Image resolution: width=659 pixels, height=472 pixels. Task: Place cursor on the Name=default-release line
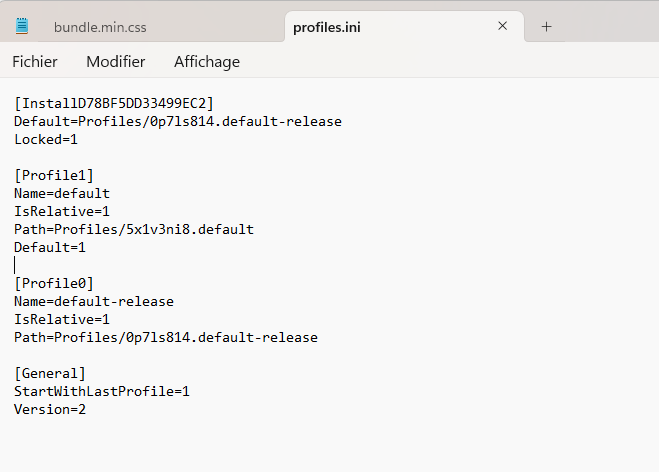[x=94, y=301]
